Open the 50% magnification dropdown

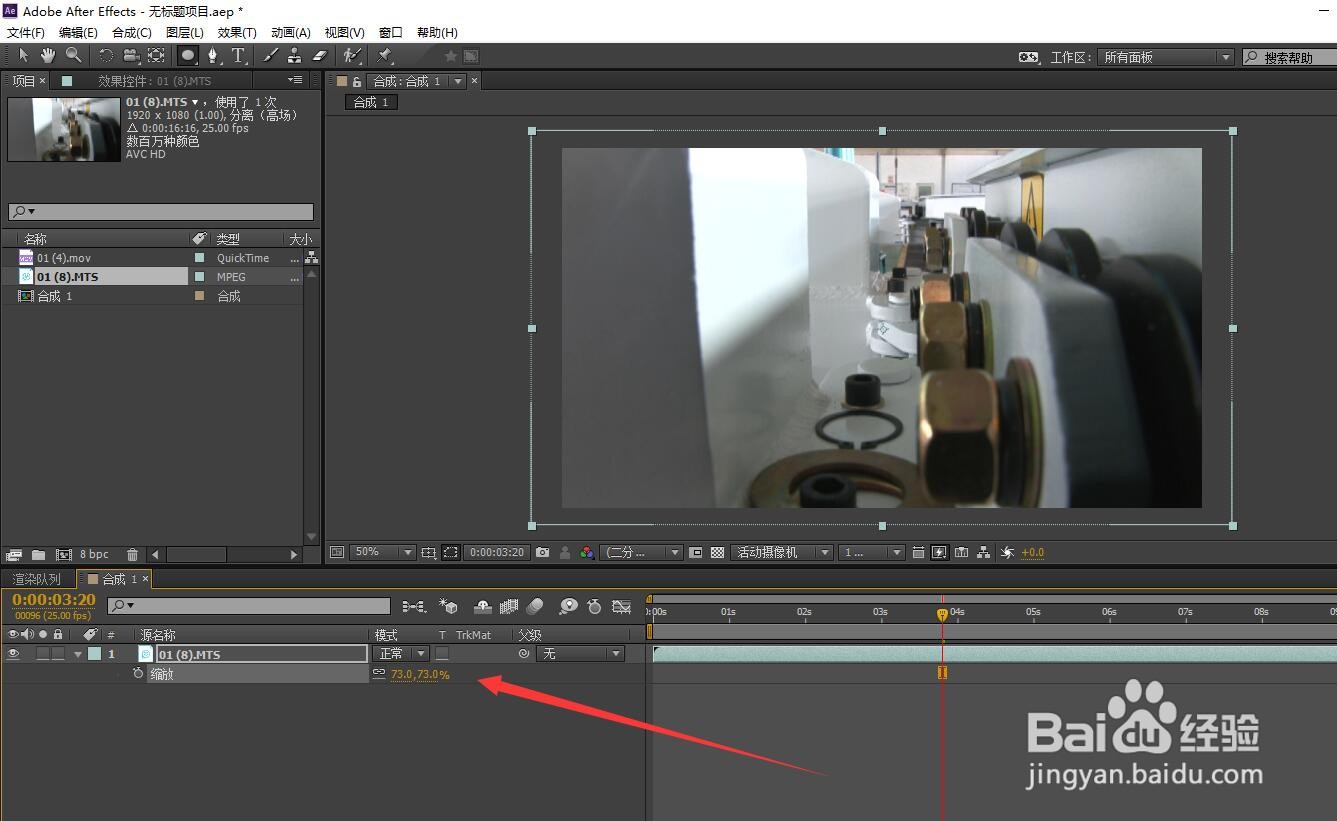[x=382, y=552]
